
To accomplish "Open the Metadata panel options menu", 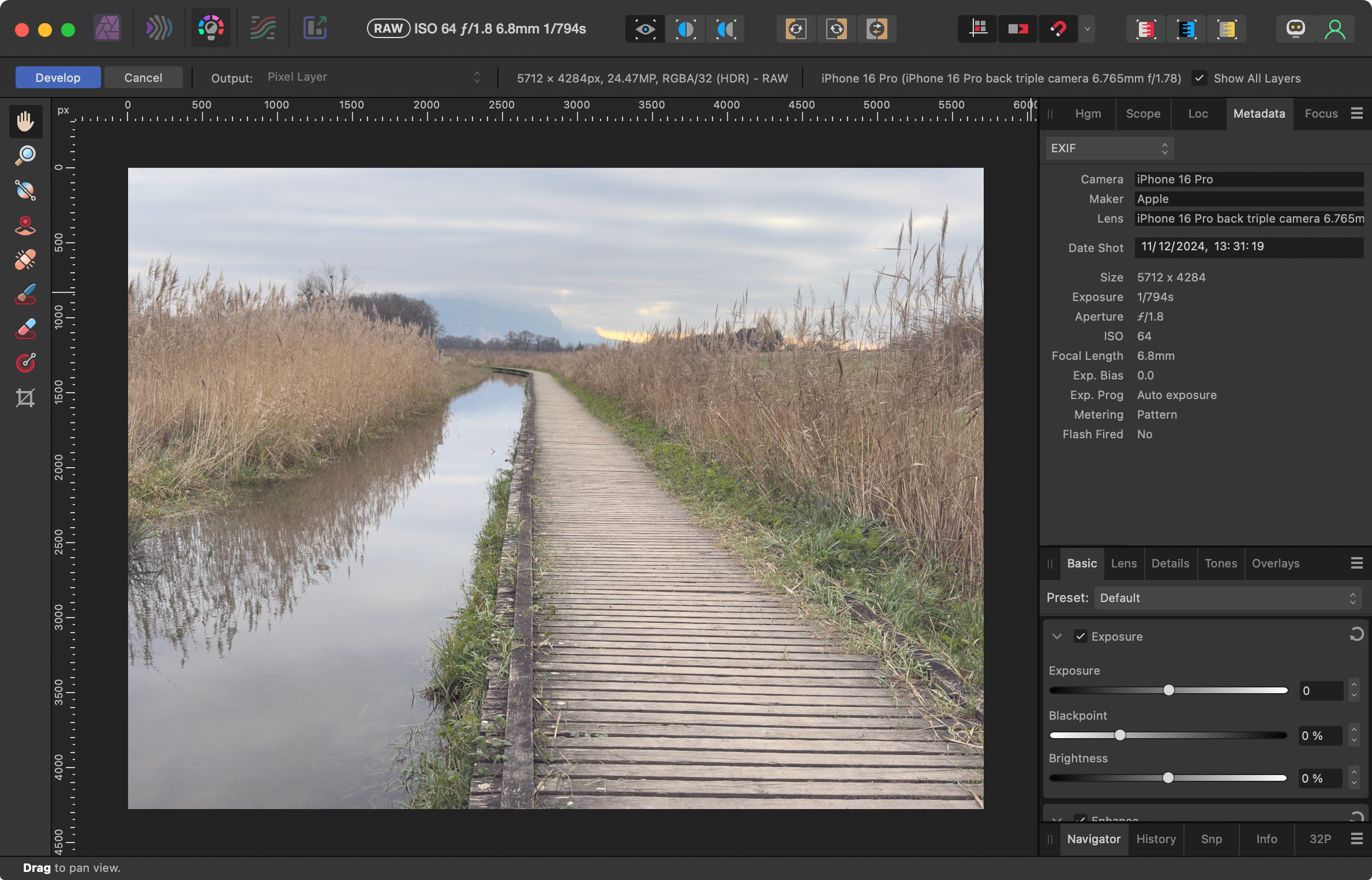I will click(1356, 114).
